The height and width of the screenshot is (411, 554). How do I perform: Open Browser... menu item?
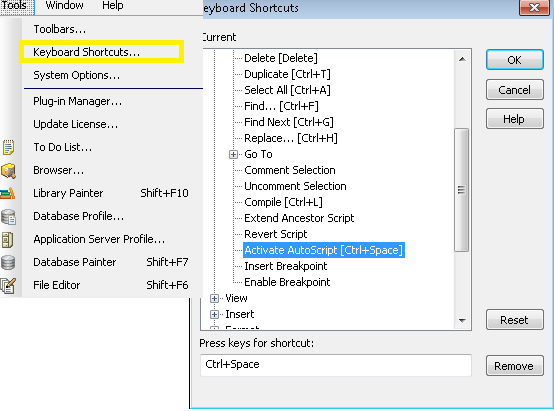point(59,170)
